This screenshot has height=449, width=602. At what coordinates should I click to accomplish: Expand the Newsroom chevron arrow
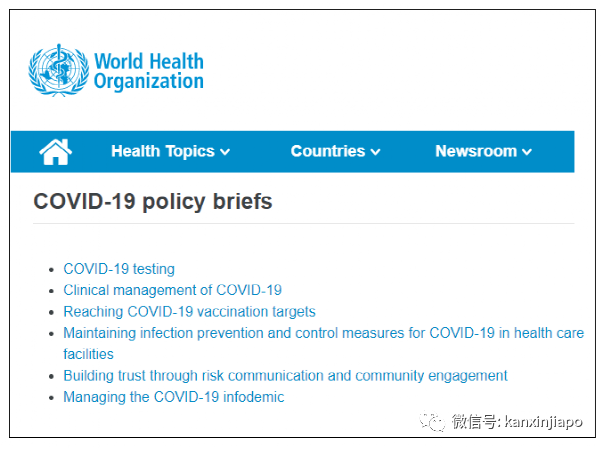click(527, 152)
